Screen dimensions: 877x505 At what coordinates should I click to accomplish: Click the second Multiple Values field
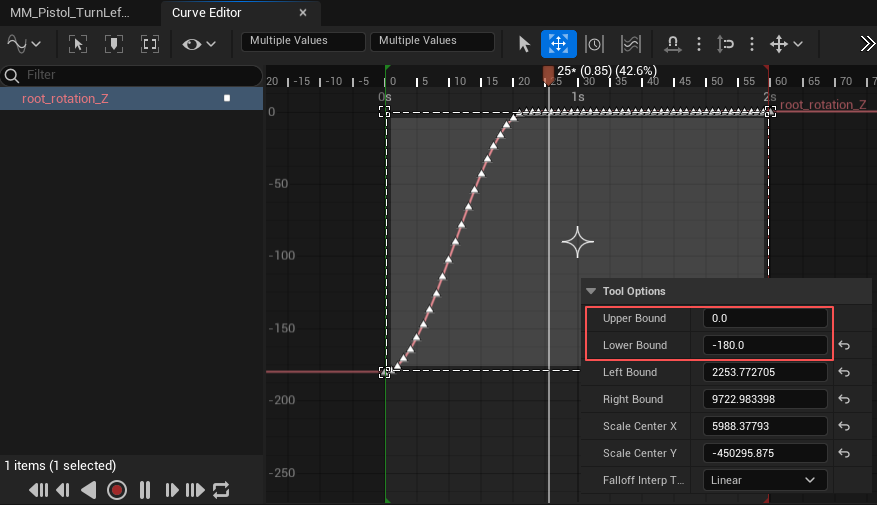point(432,41)
